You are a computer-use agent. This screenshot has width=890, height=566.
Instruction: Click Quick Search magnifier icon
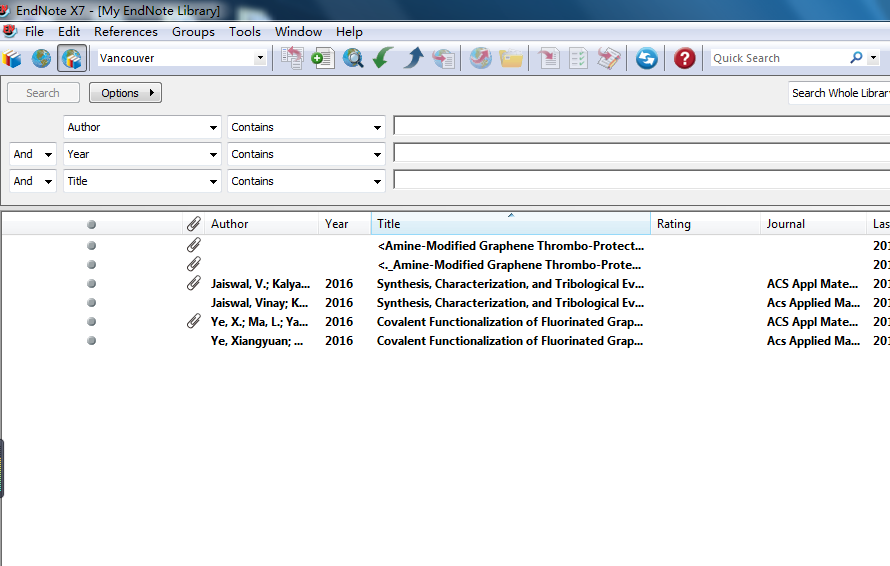pos(857,57)
